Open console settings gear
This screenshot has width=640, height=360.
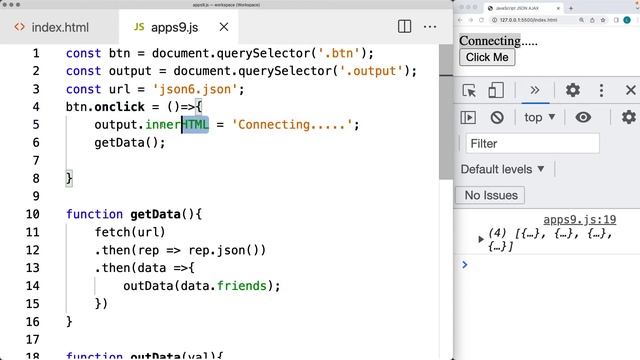pos(629,118)
